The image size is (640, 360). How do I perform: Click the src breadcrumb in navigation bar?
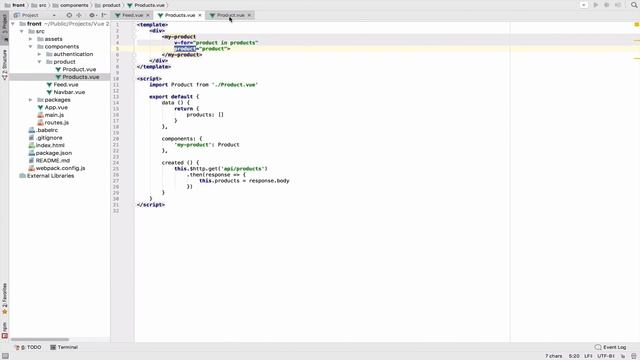click(x=39, y=5)
